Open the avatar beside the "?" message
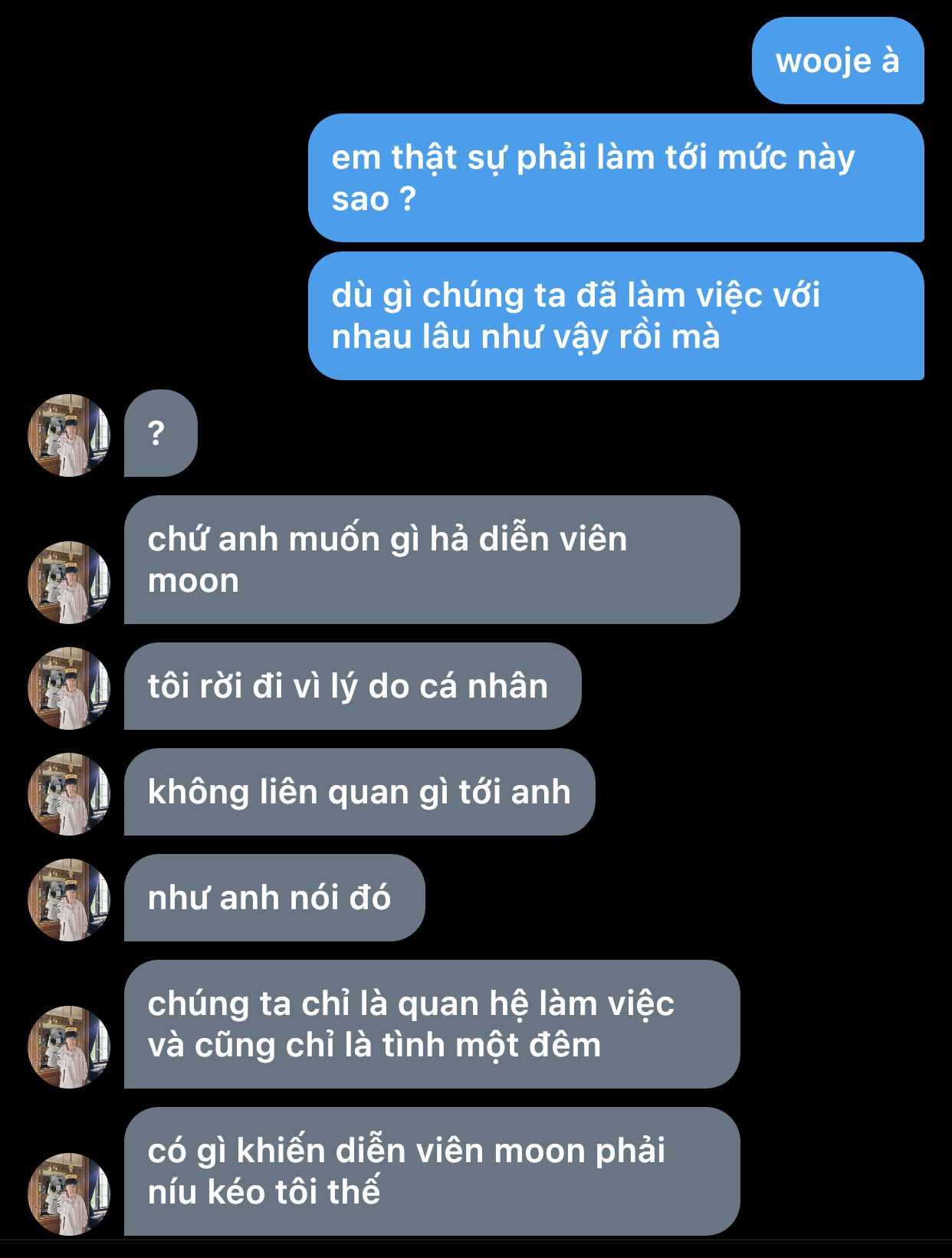952x1258 pixels. click(x=69, y=435)
